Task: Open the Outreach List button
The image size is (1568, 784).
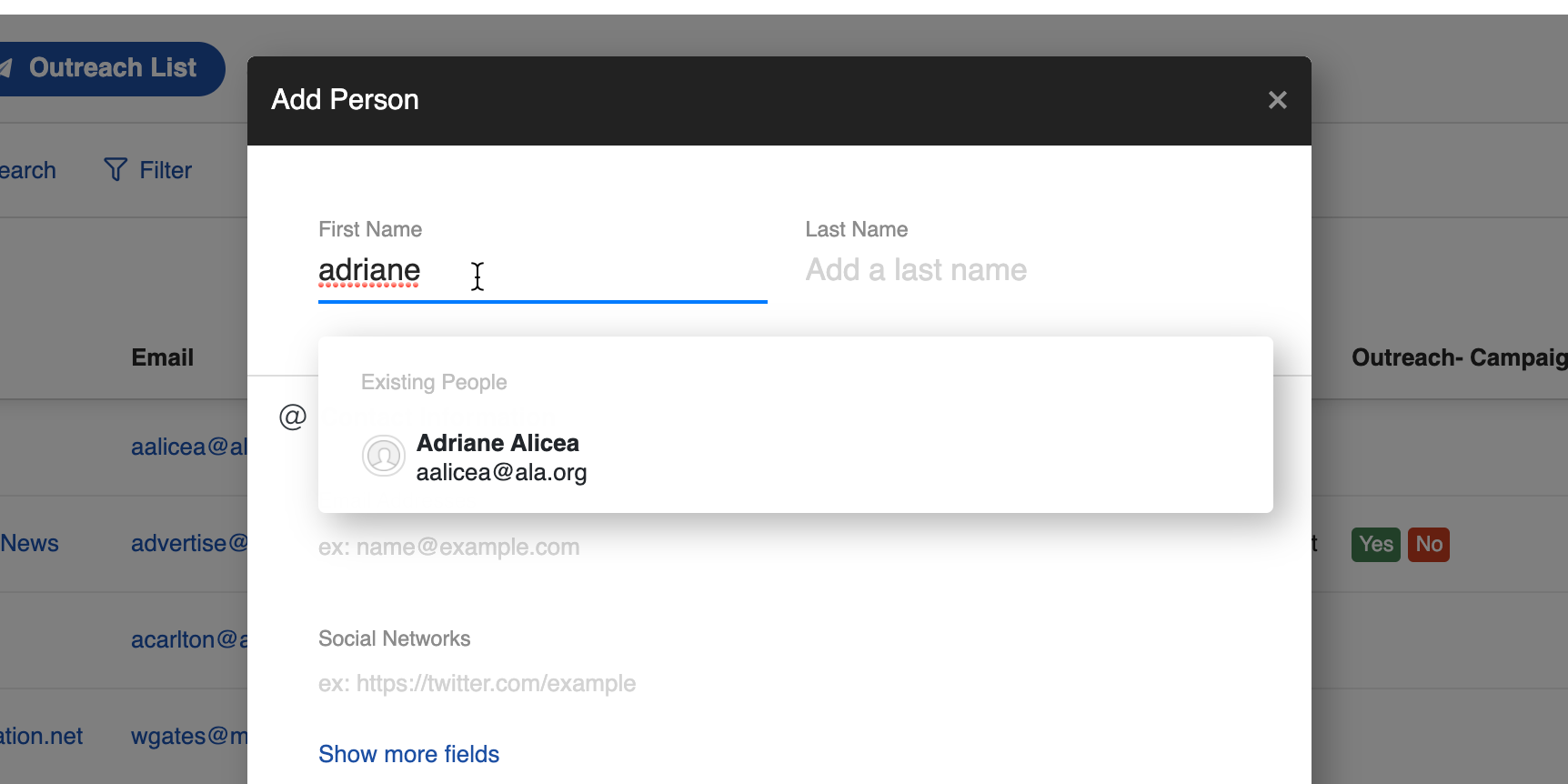Action: click(111, 68)
